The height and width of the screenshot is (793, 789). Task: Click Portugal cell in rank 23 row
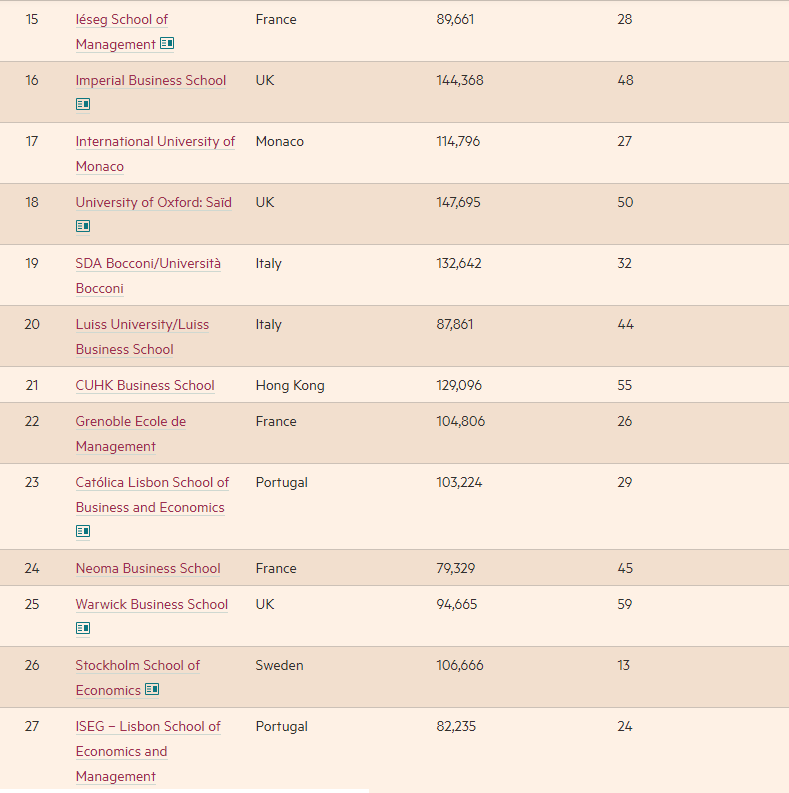pos(282,482)
